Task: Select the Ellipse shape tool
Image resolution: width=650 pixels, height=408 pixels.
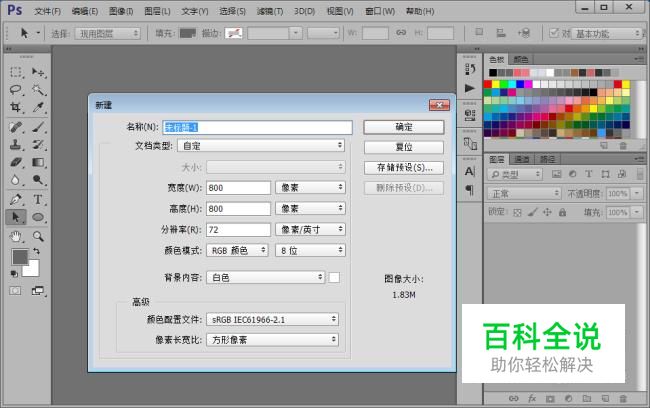Action: click(x=38, y=217)
